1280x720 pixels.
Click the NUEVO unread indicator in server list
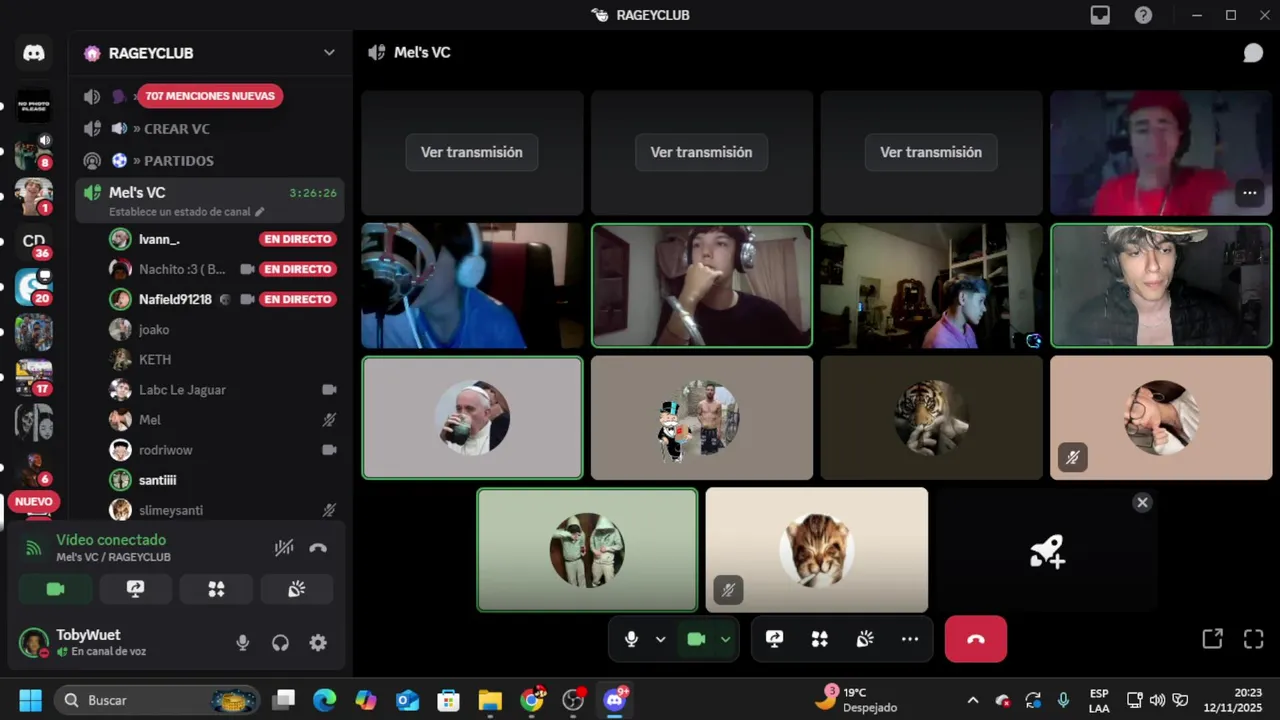pyautogui.click(x=34, y=502)
